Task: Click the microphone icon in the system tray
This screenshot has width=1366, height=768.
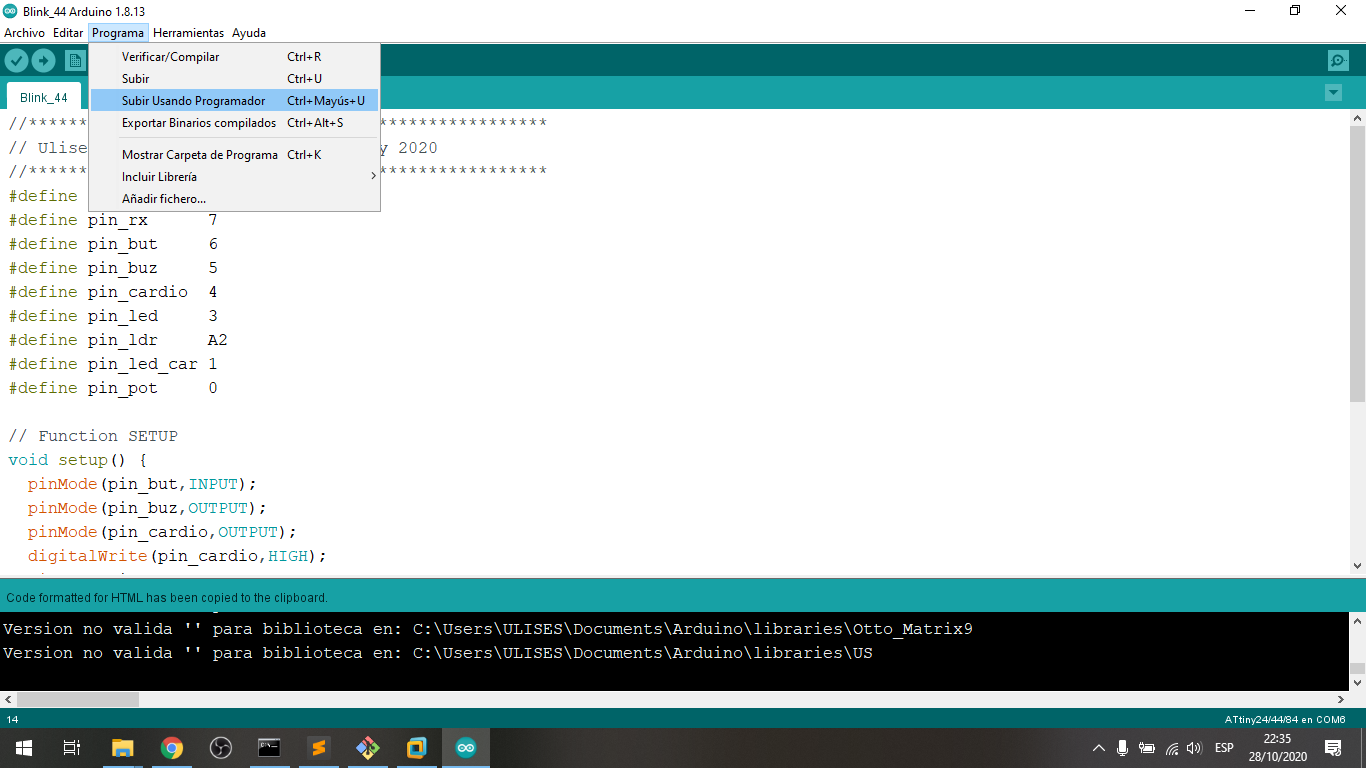Action: pos(1123,748)
